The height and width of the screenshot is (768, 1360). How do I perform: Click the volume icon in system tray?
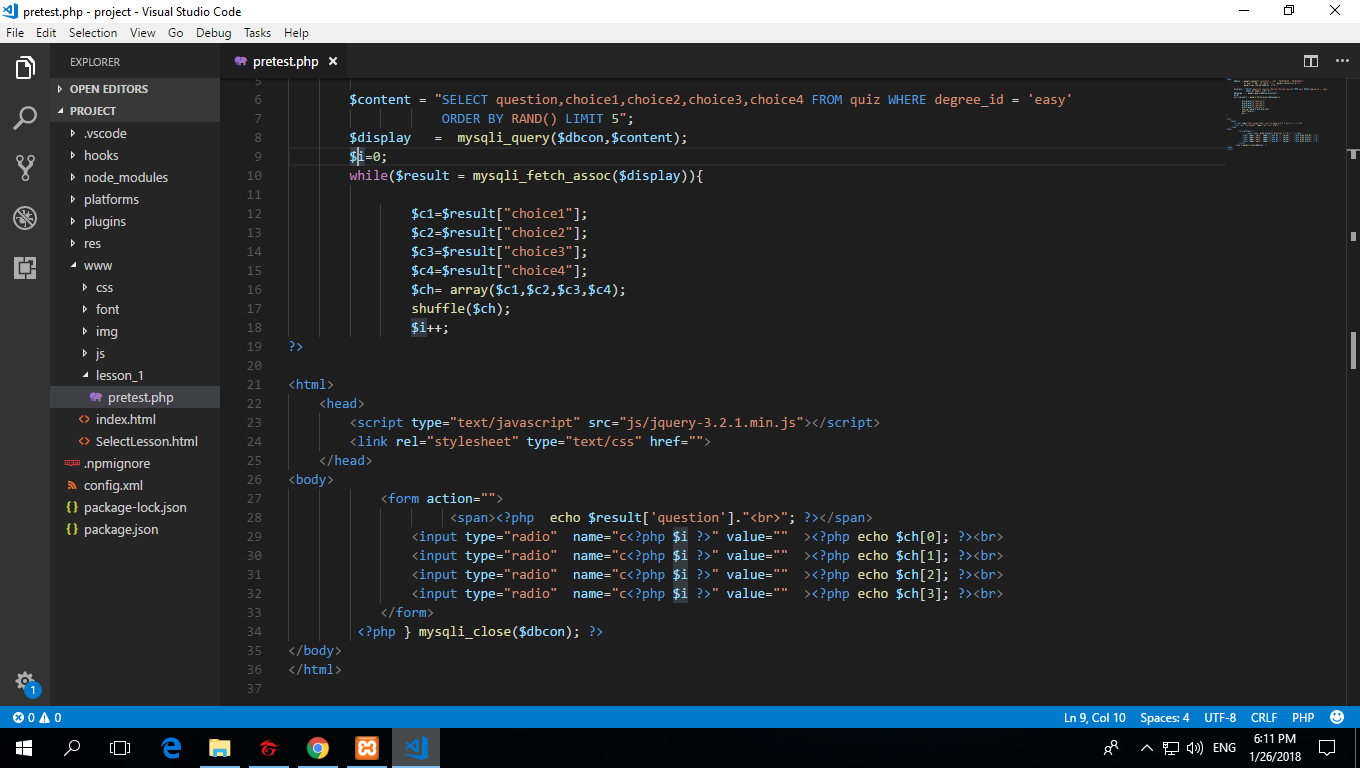point(1195,747)
